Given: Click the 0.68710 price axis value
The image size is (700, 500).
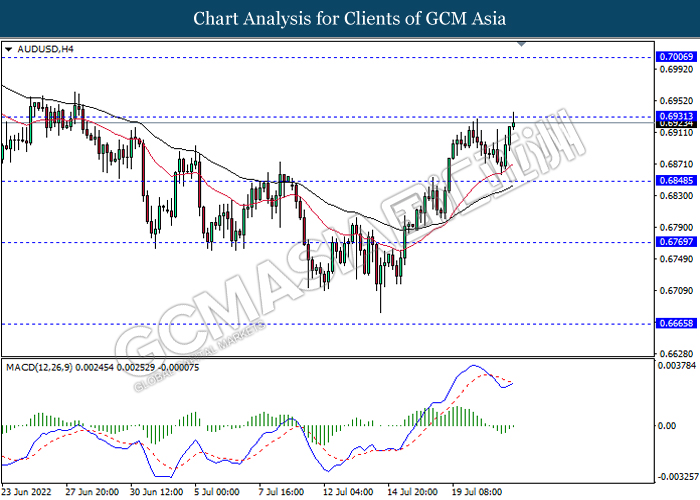Looking at the screenshot, I should coord(676,164).
